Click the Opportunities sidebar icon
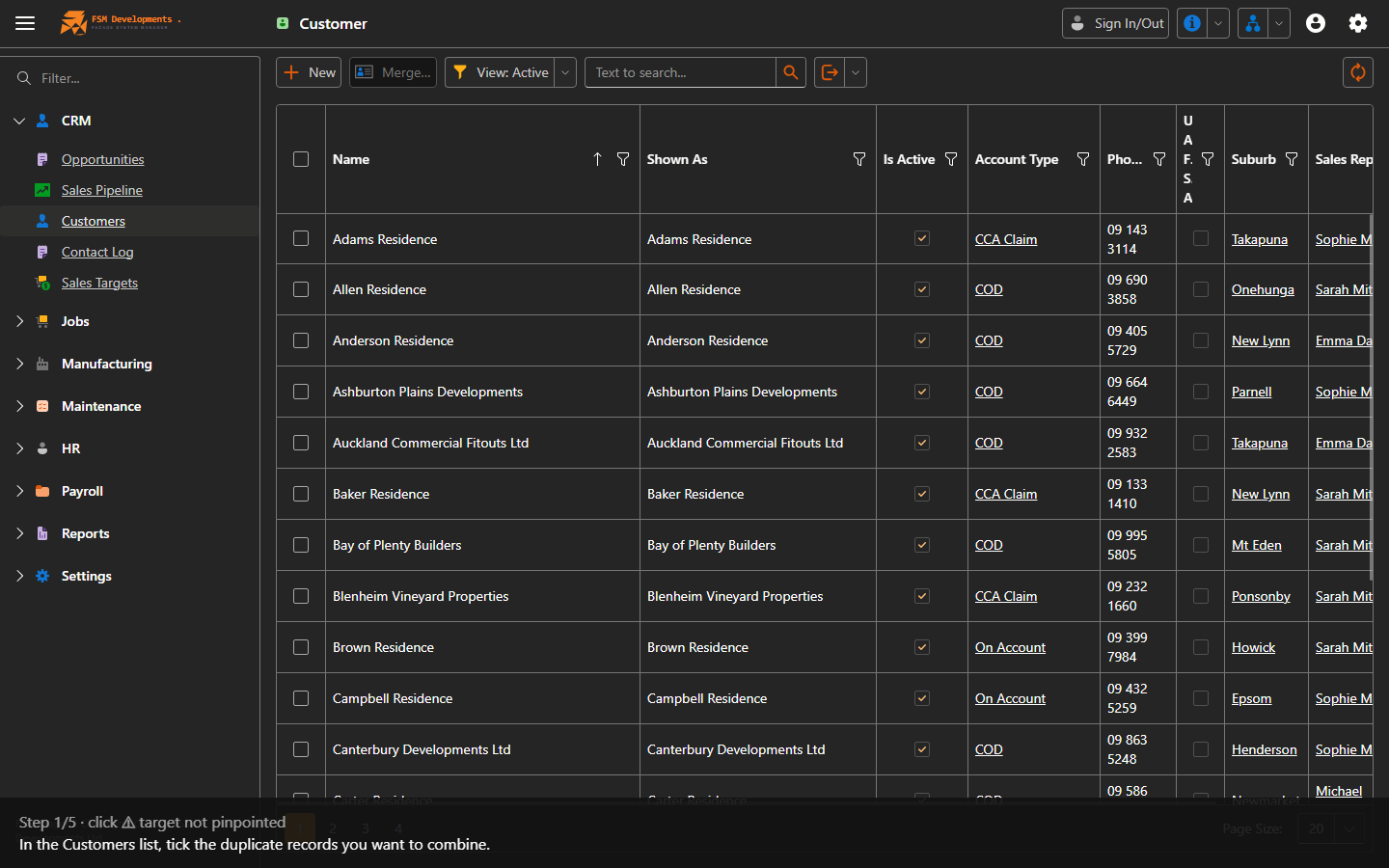Viewport: 1389px width, 868px height. click(42, 159)
